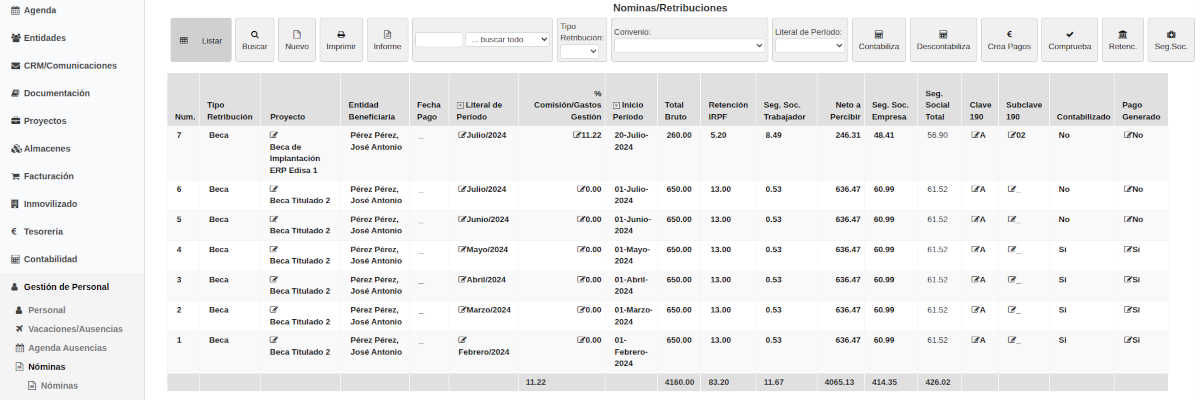Open the Vacaciones/Ausencias link
Image resolution: width=1200 pixels, height=400 pixels.
click(x=75, y=329)
